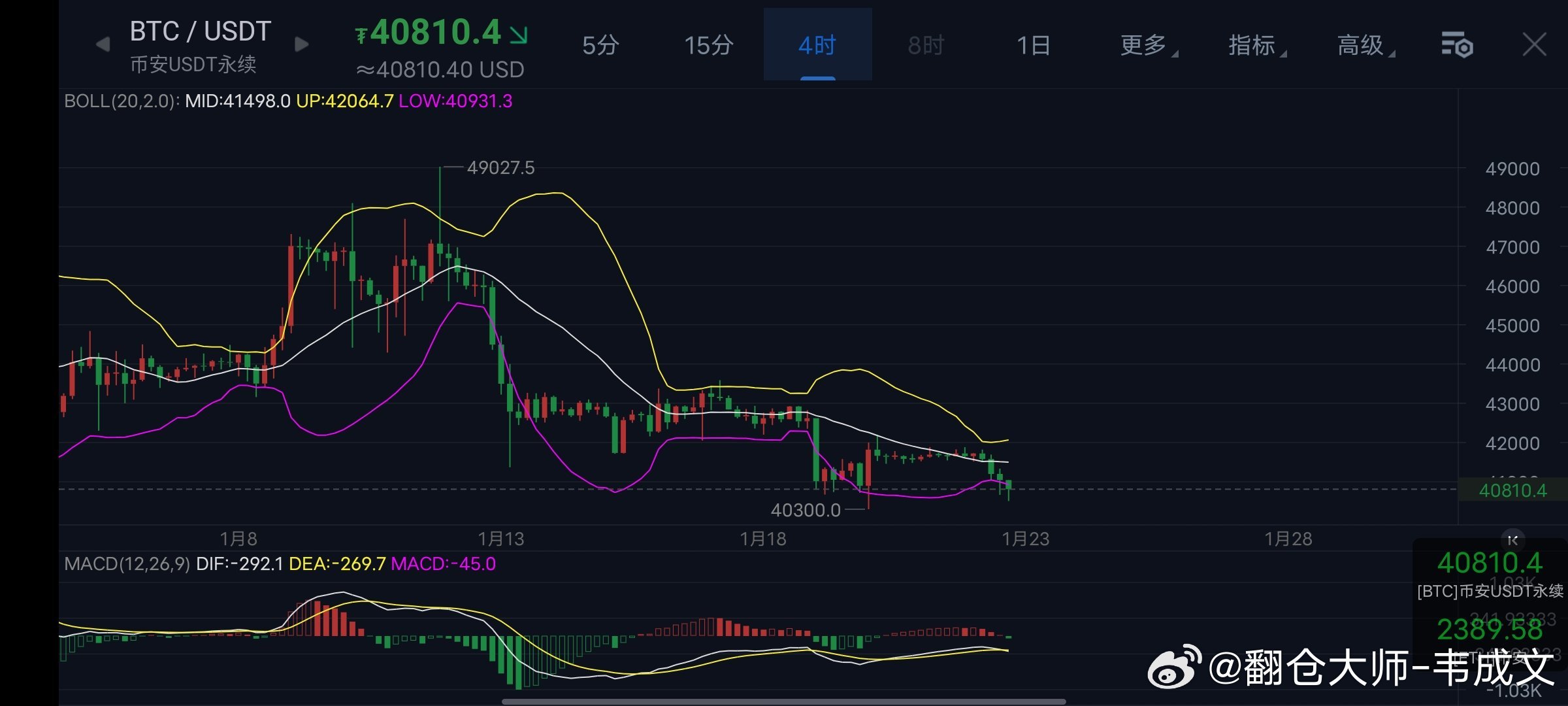Viewport: 1568px width, 706px height.
Task: Tap the BOLL LOW:40931.3 value
Action: 455,101
